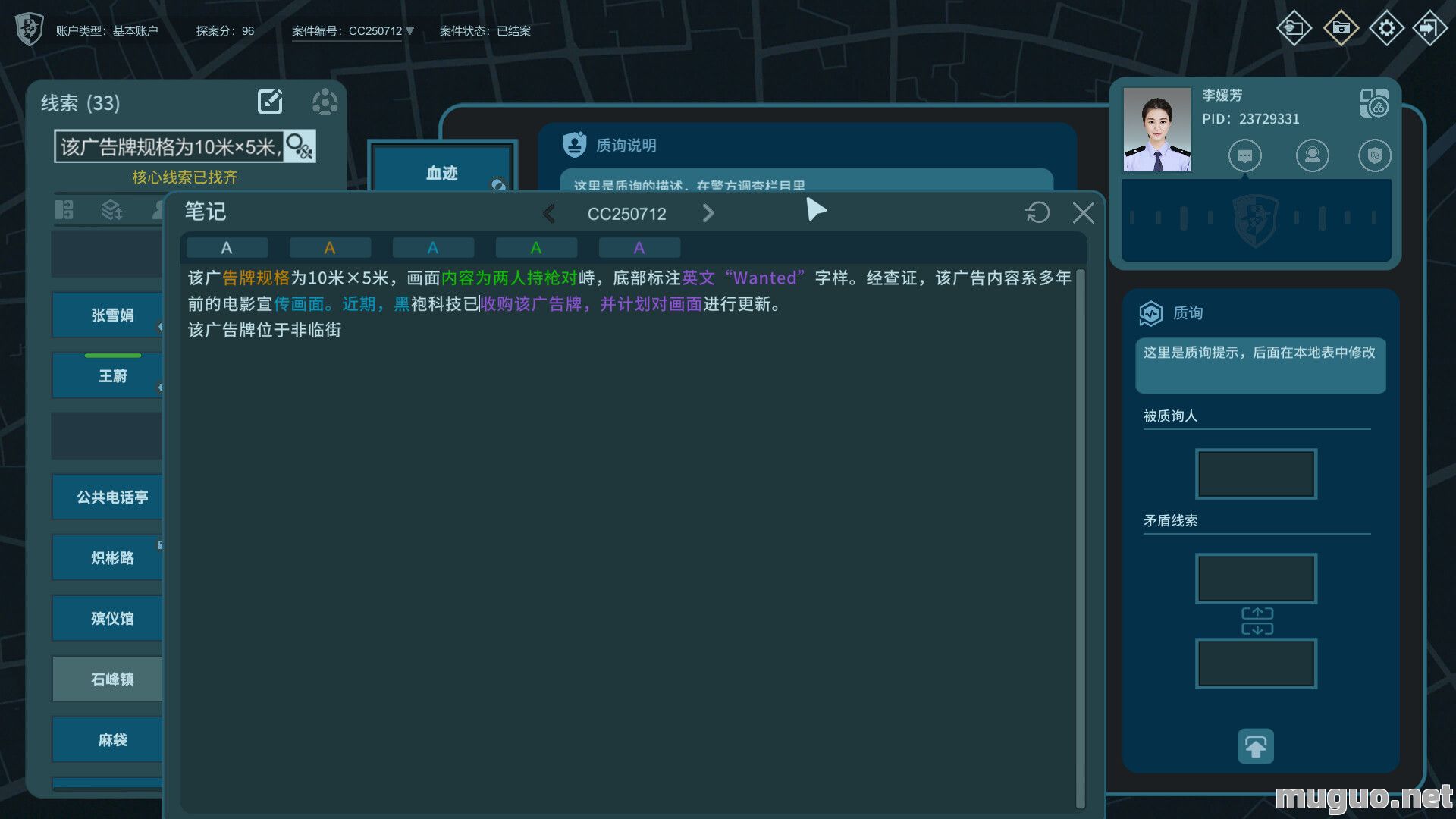Click the clue search input field

pos(169,146)
